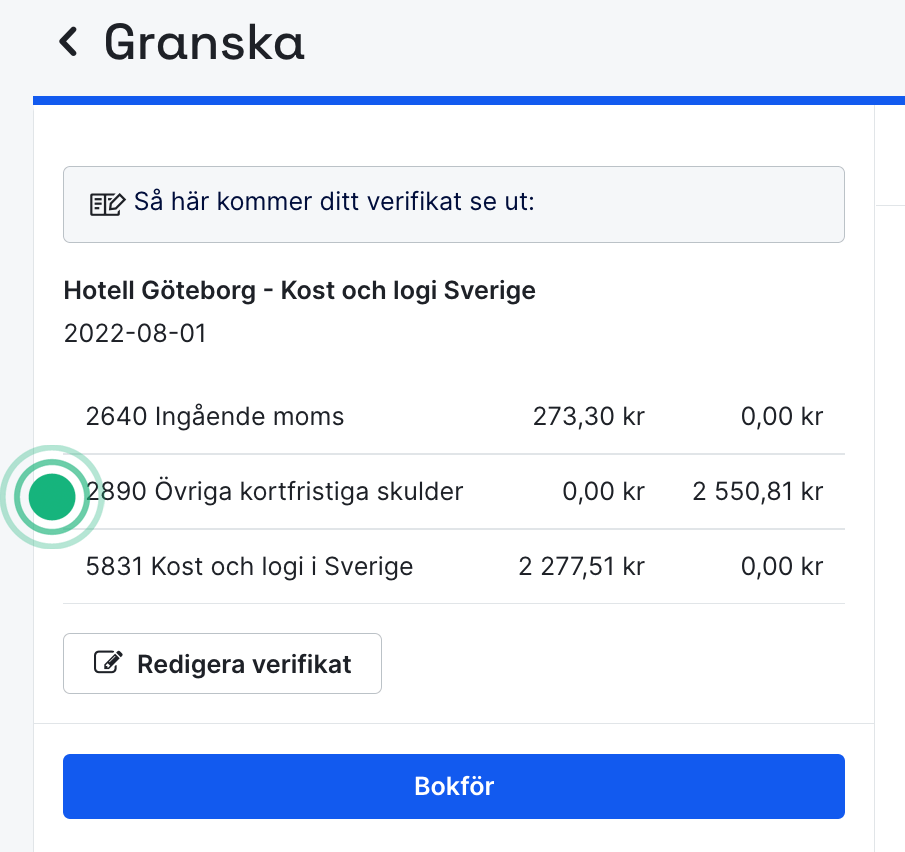Click the green onboarding highlight dot
Image resolution: width=905 pixels, height=852 pixels.
click(x=51, y=497)
